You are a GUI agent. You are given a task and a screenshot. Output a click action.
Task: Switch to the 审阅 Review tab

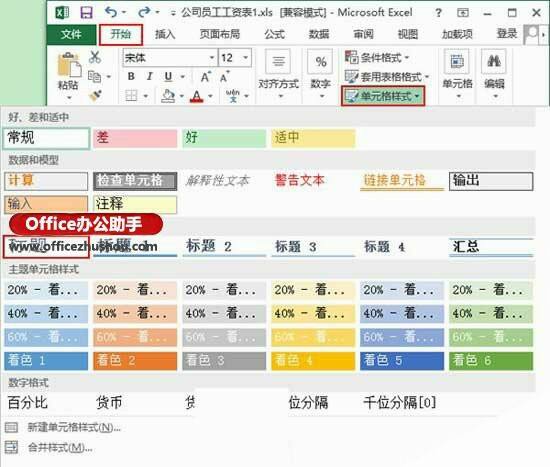click(363, 34)
